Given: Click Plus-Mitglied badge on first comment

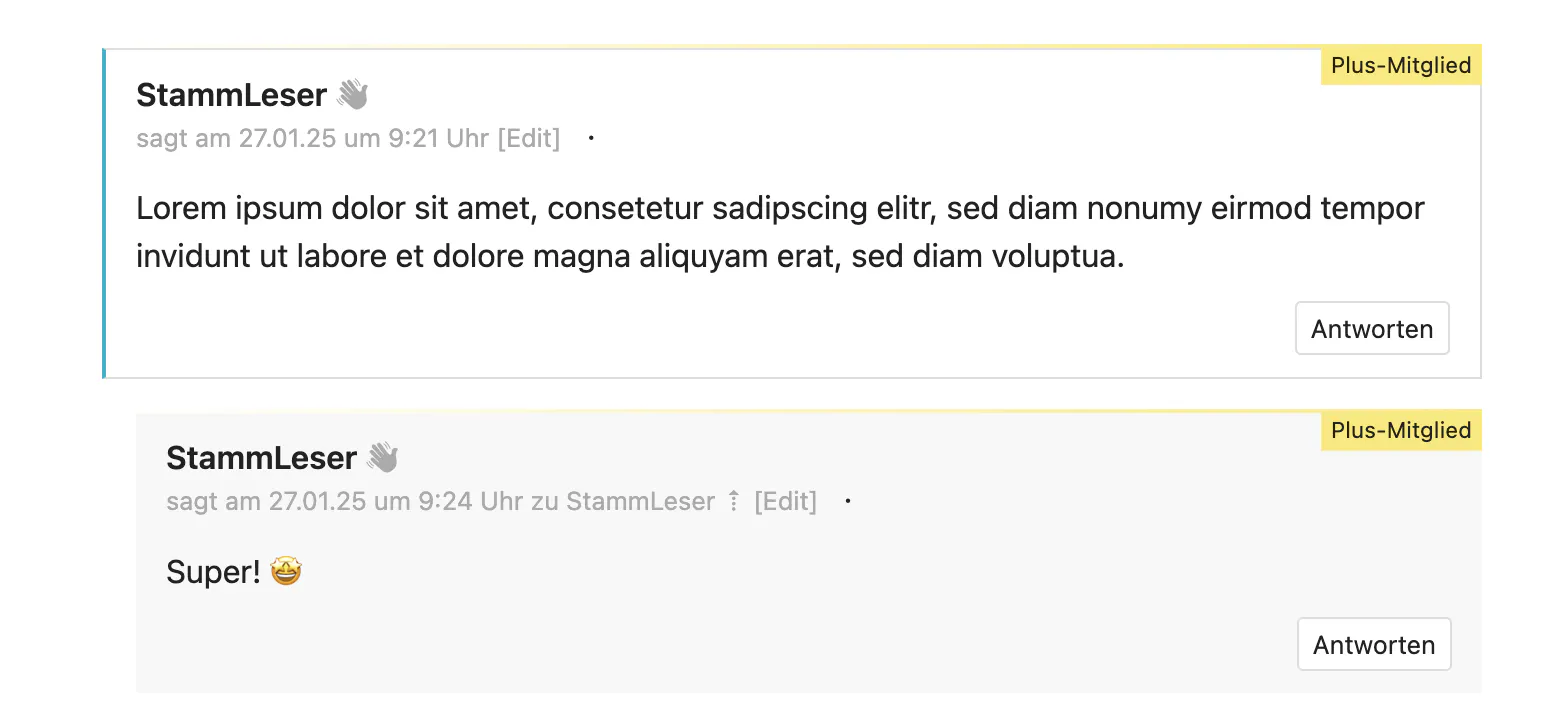Looking at the screenshot, I should click(1400, 66).
